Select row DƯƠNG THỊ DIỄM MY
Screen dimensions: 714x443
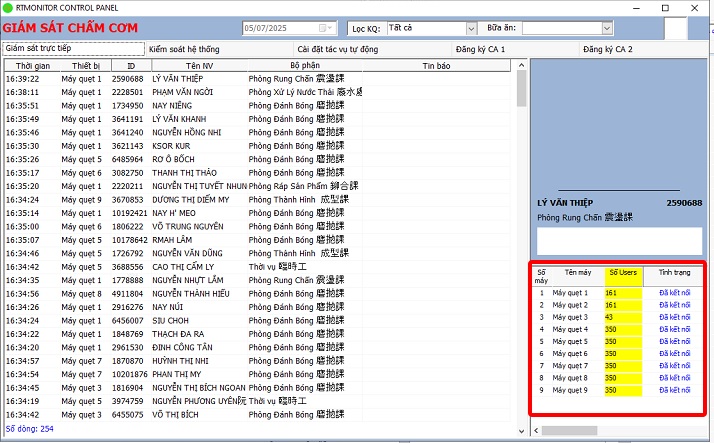click(258, 200)
